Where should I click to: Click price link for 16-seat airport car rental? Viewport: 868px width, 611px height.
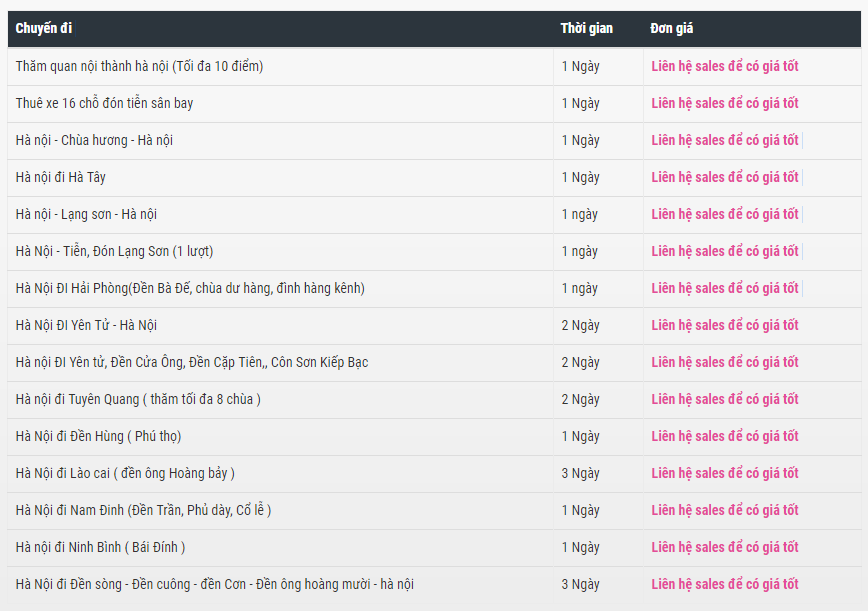pyautogui.click(x=725, y=103)
